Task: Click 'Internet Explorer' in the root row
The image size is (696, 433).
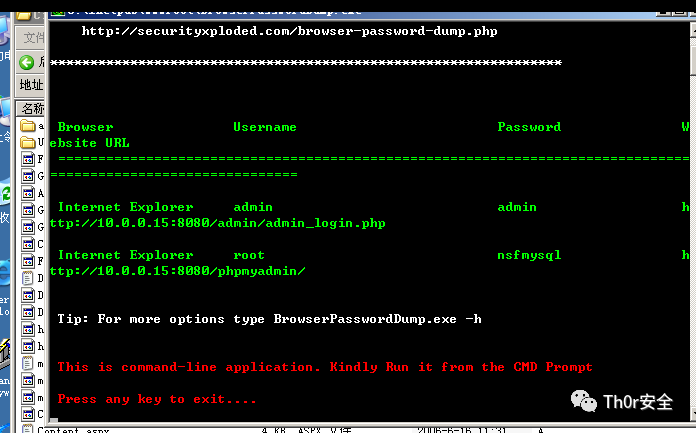Action: tap(126, 255)
